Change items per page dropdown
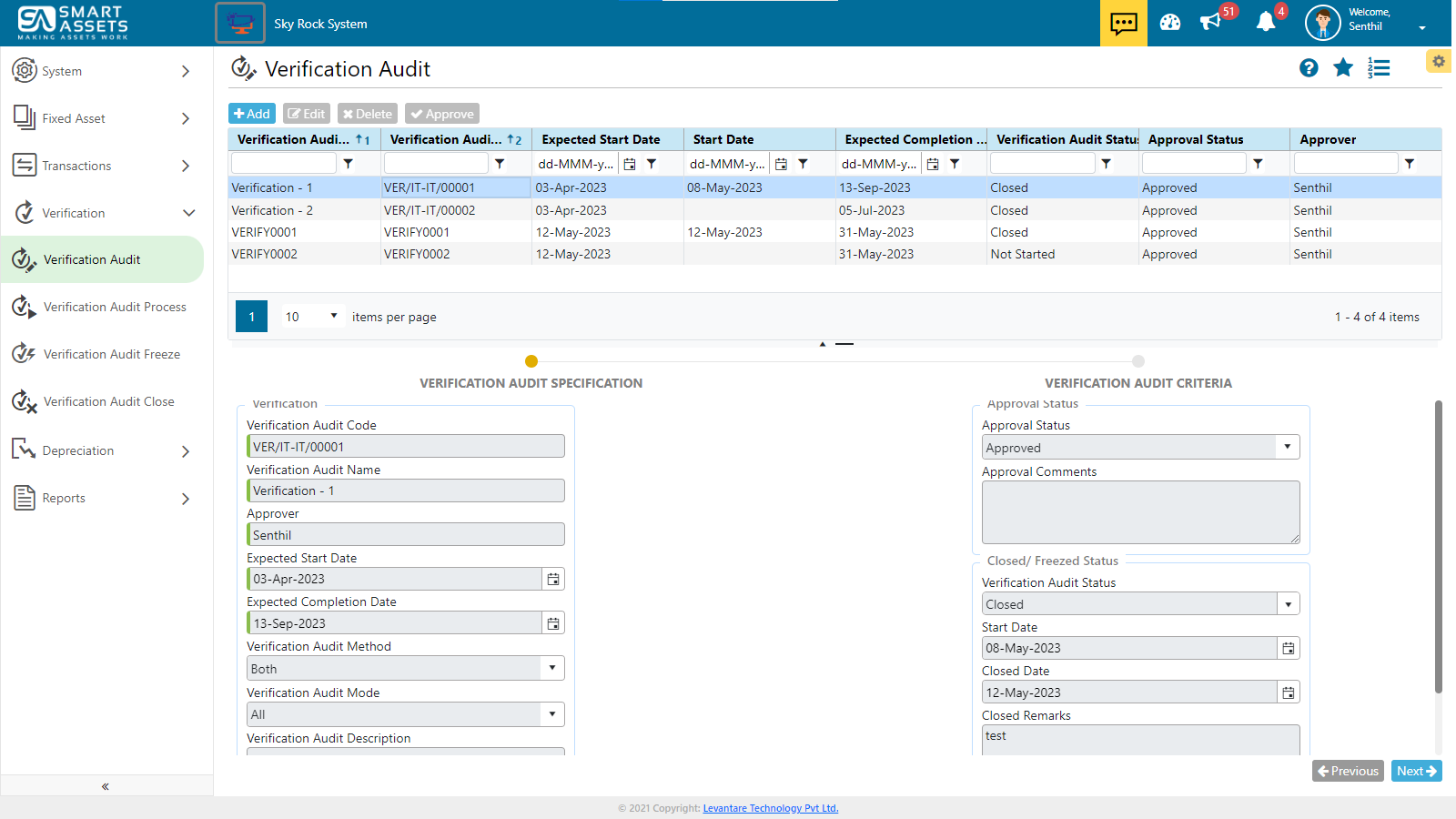1456x819 pixels. pos(311,317)
